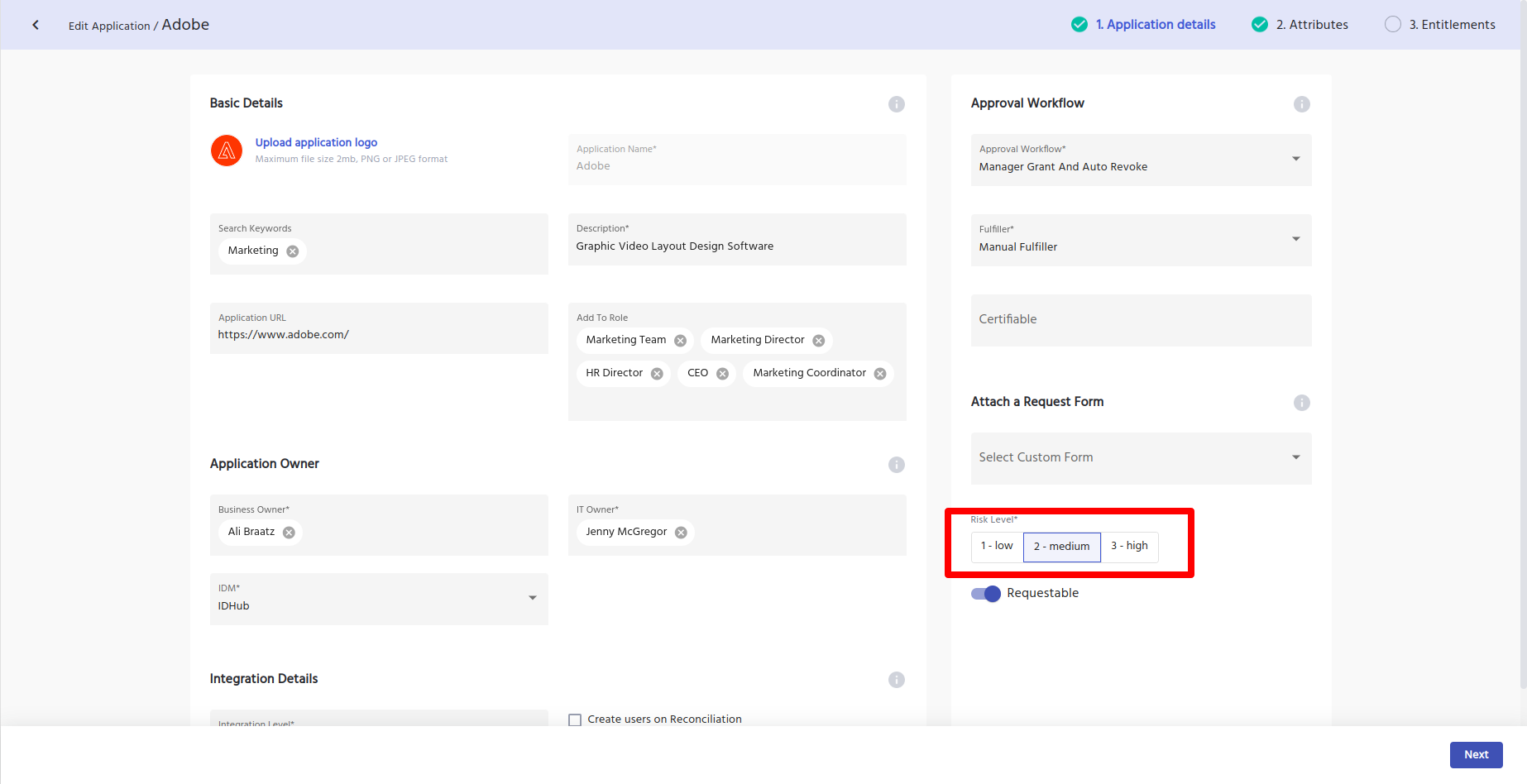Remove the Marketing search keyword chip

click(293, 251)
